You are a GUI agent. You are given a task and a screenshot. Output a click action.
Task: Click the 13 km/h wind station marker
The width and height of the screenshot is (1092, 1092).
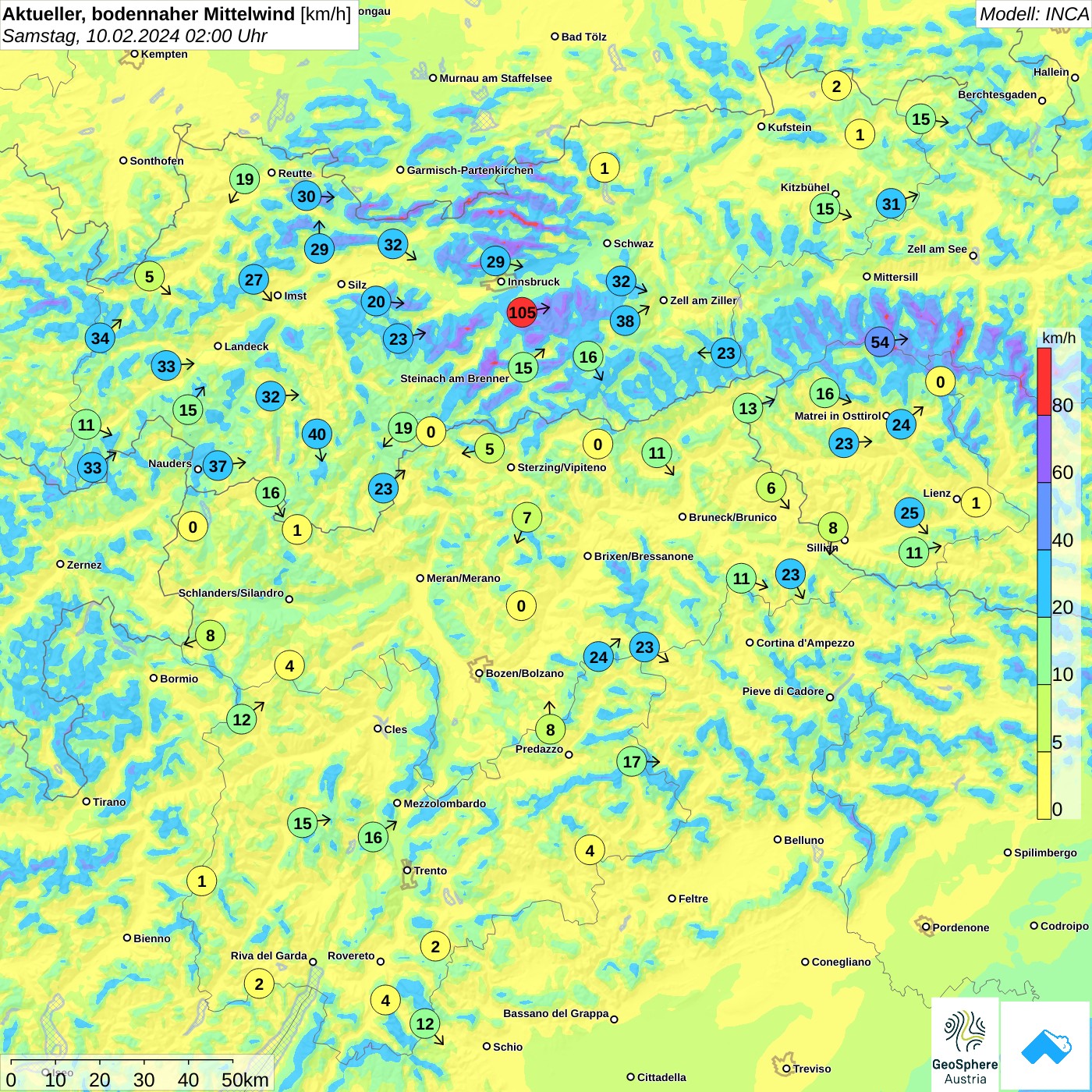click(748, 408)
